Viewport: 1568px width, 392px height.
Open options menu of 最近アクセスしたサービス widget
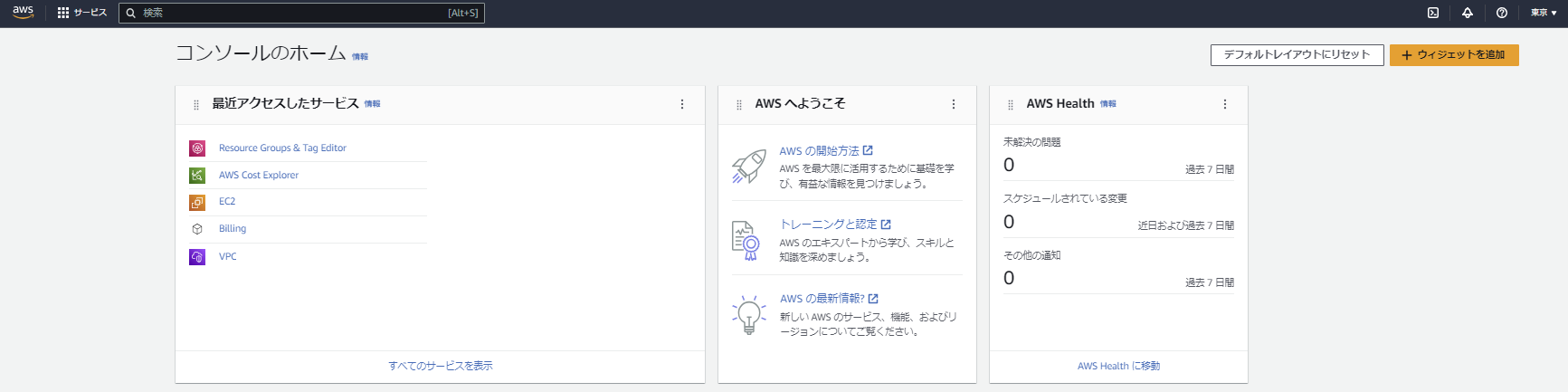coord(682,104)
